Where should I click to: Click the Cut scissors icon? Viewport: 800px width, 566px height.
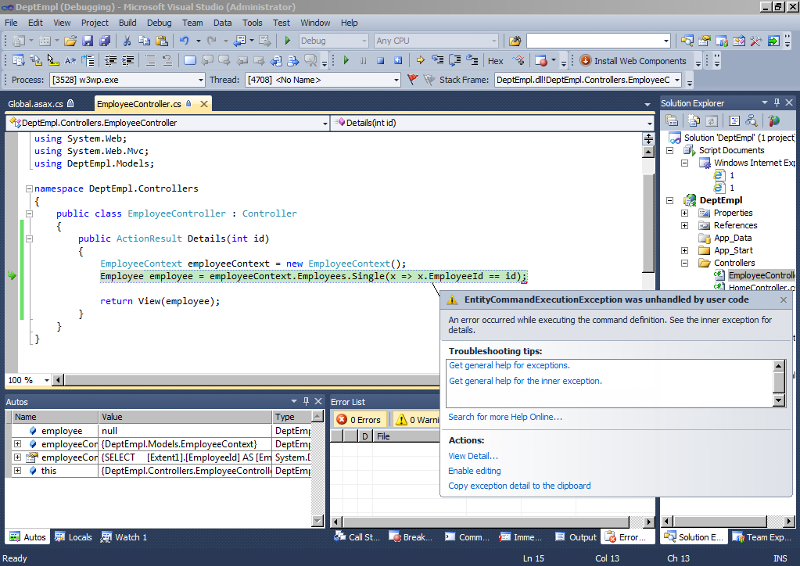point(127,41)
